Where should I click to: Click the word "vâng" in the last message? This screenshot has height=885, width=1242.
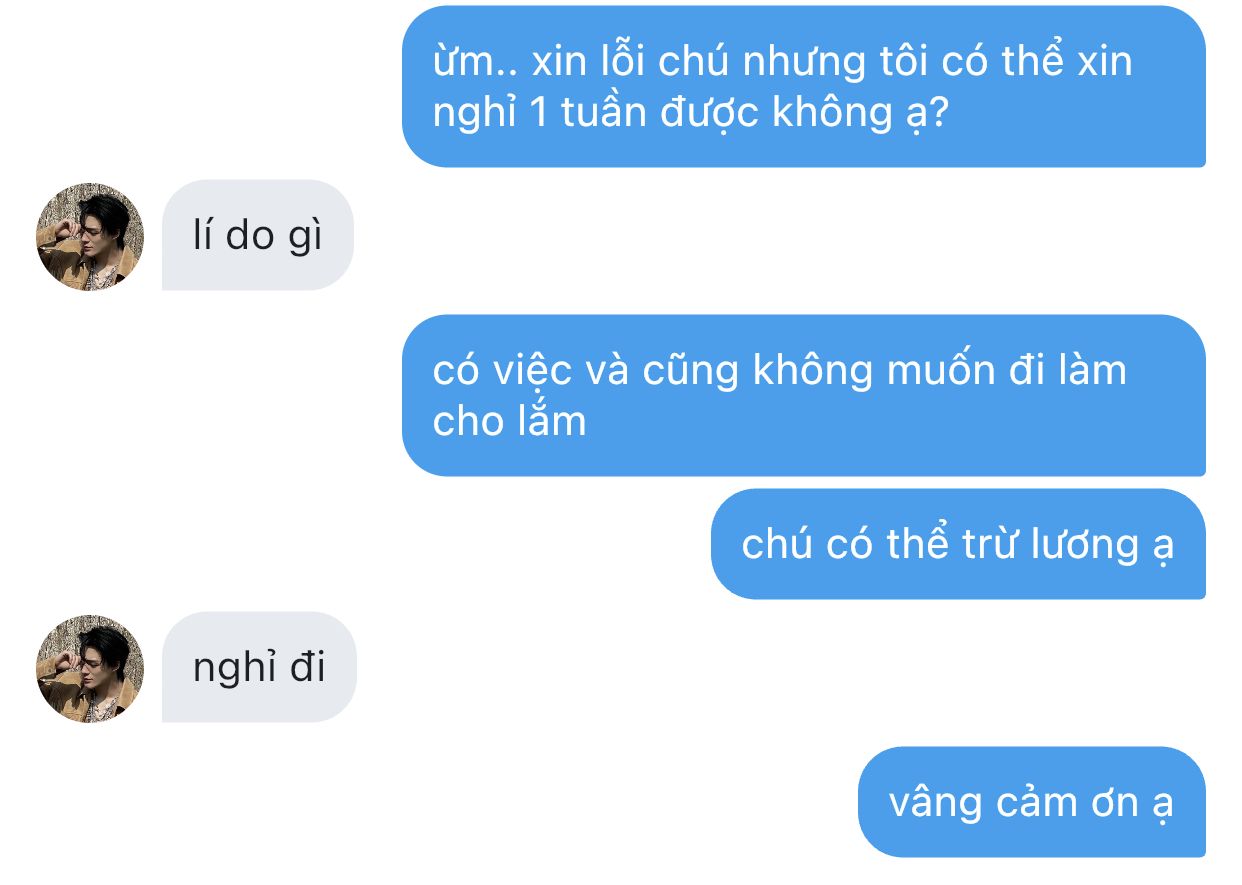pyautogui.click(x=926, y=804)
